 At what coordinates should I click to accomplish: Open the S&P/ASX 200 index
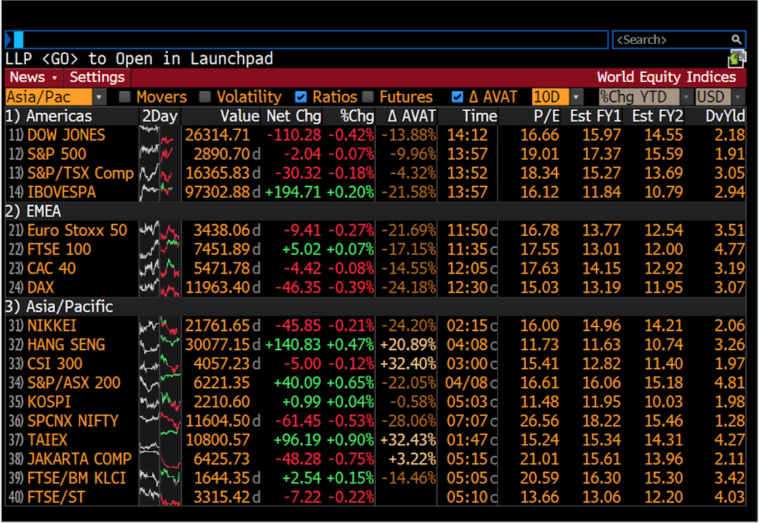(x=74, y=383)
